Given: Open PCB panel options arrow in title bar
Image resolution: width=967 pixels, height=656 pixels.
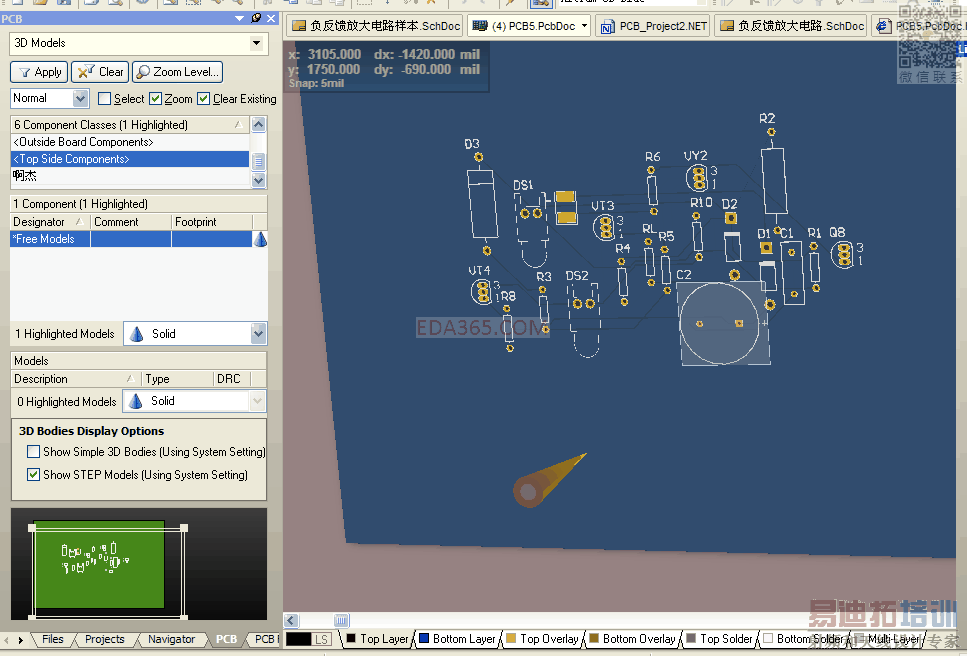Looking at the screenshot, I should point(240,18).
